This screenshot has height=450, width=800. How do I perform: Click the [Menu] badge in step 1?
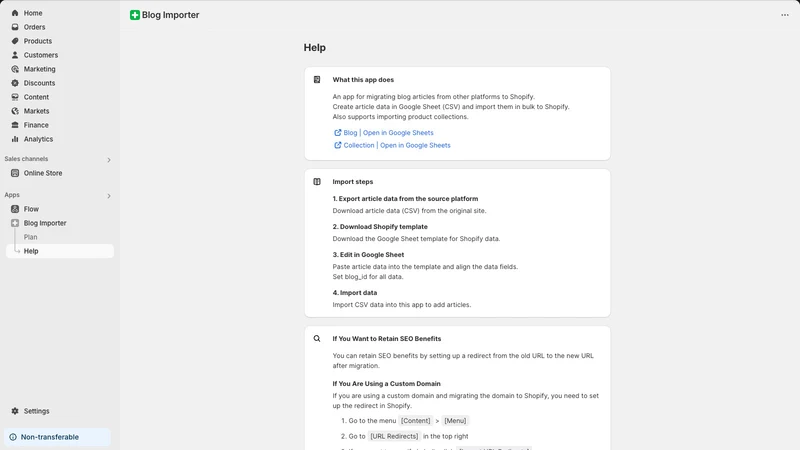pos(455,421)
